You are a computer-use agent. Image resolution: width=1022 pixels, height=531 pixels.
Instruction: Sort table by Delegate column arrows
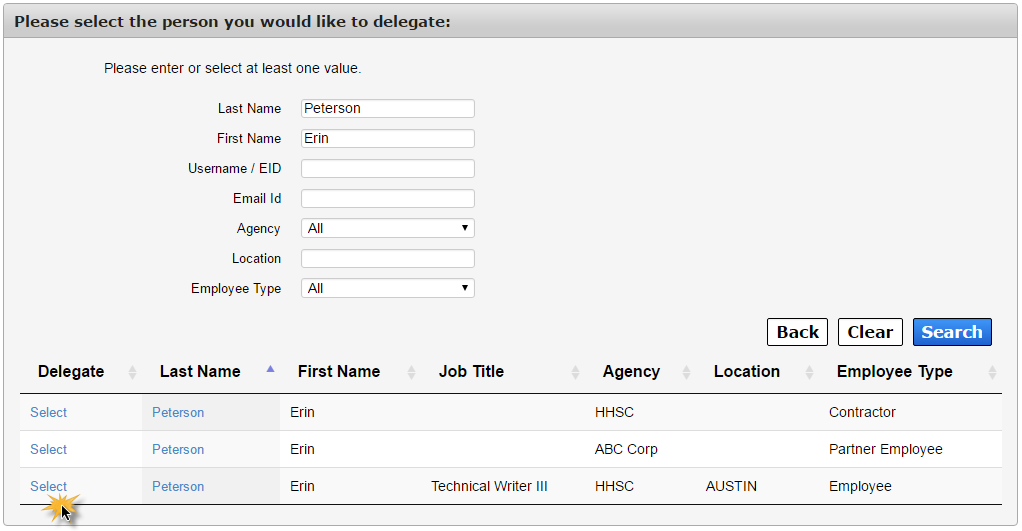(132, 372)
